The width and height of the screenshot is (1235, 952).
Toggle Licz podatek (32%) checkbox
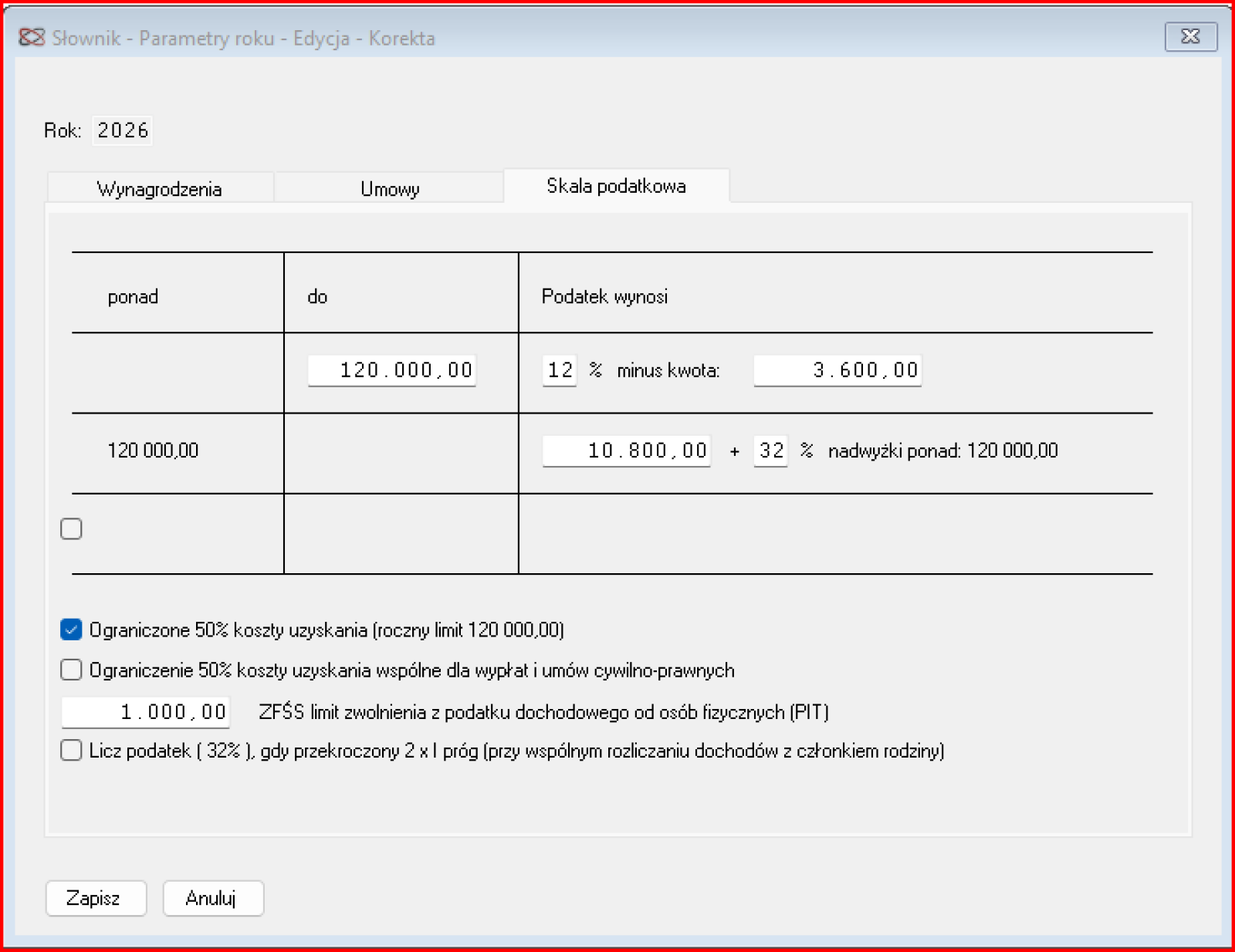(71, 750)
